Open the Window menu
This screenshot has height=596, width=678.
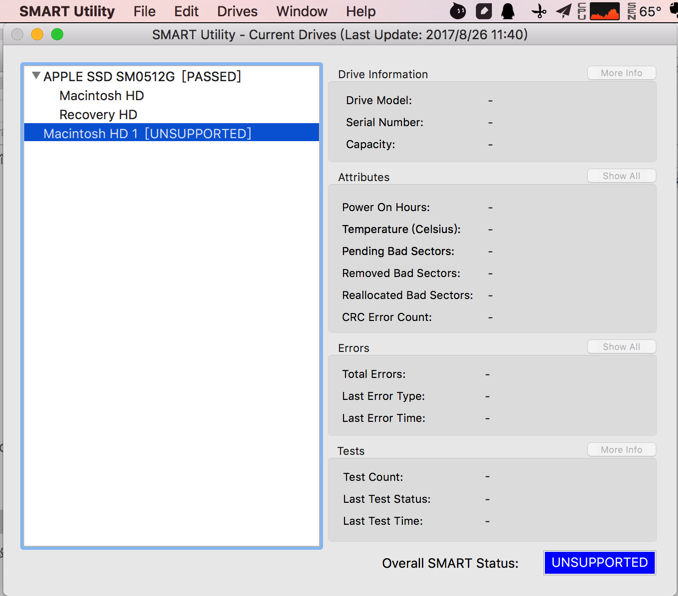302,11
